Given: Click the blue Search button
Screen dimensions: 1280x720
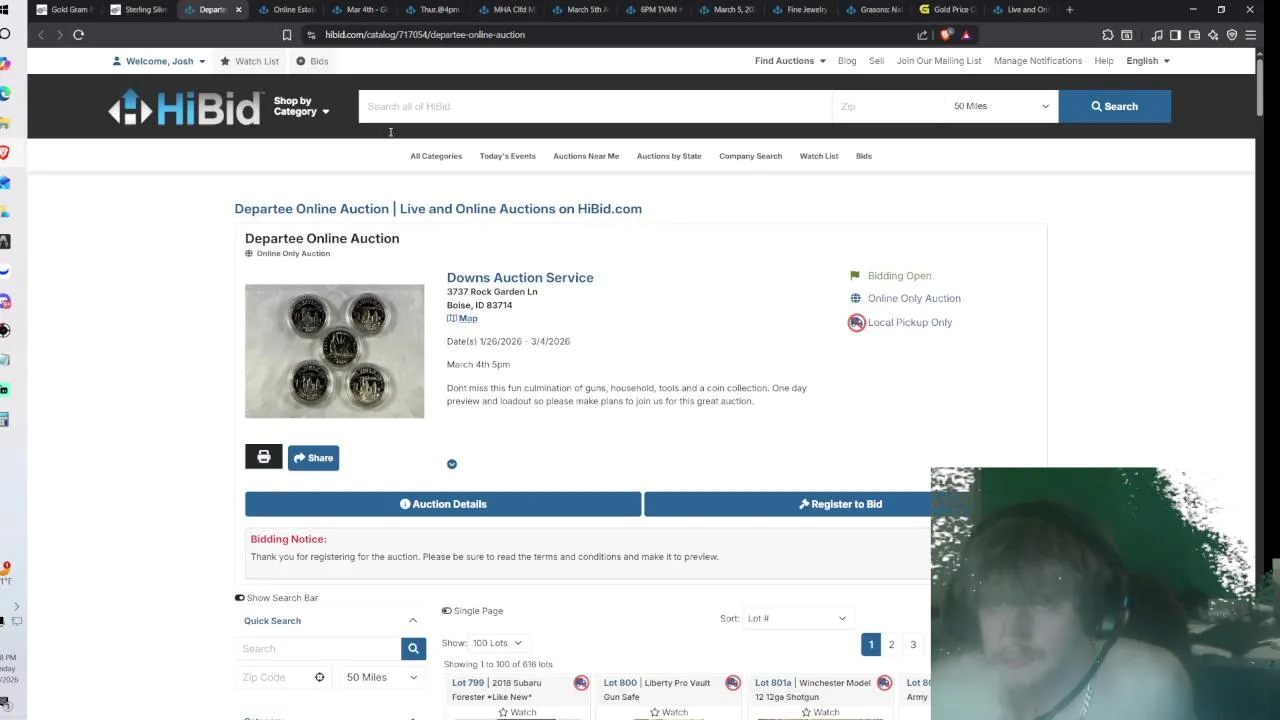Looking at the screenshot, I should [x=1114, y=106].
